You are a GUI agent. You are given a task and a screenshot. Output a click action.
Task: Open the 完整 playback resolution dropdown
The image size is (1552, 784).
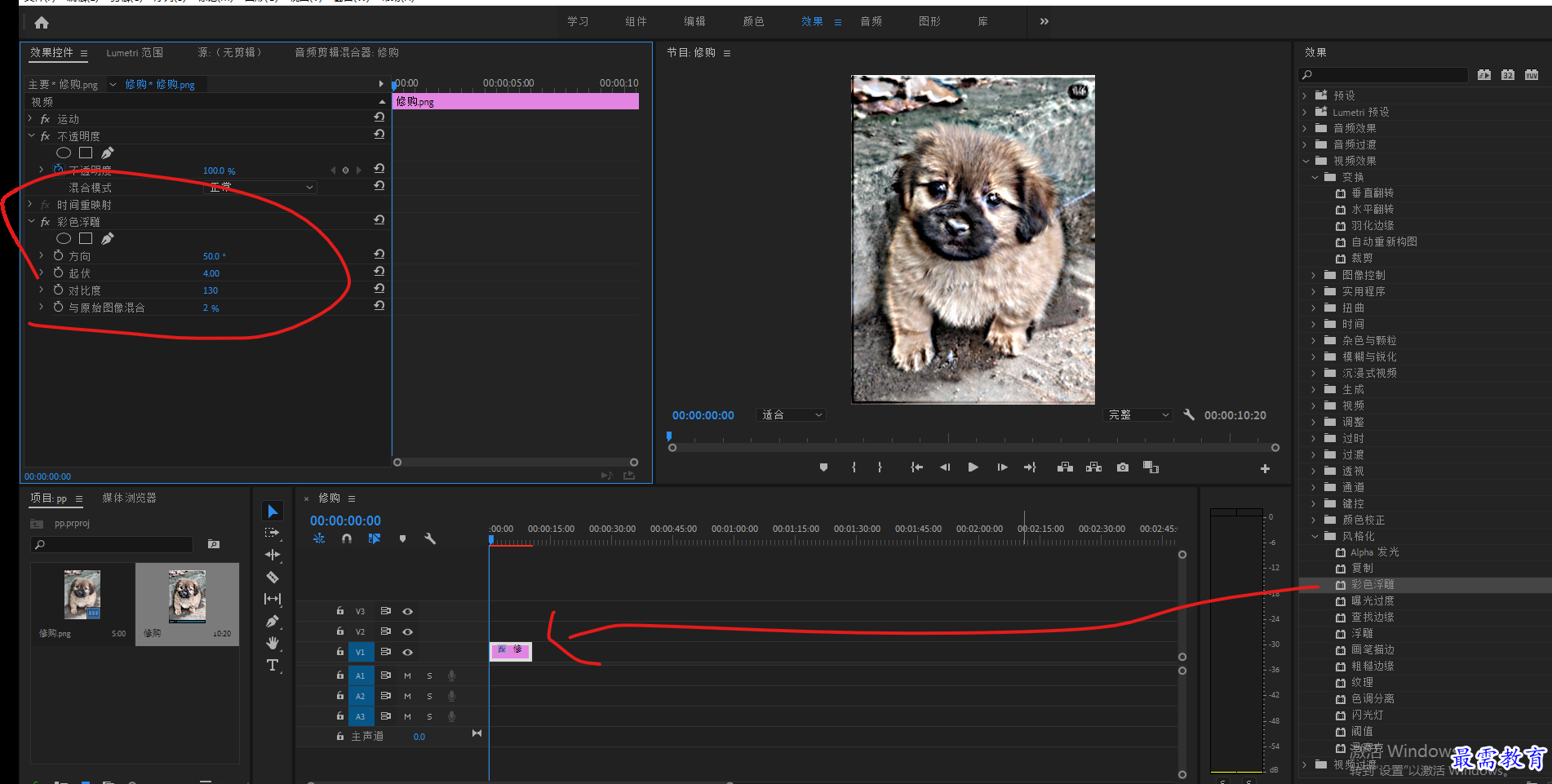(x=1137, y=414)
